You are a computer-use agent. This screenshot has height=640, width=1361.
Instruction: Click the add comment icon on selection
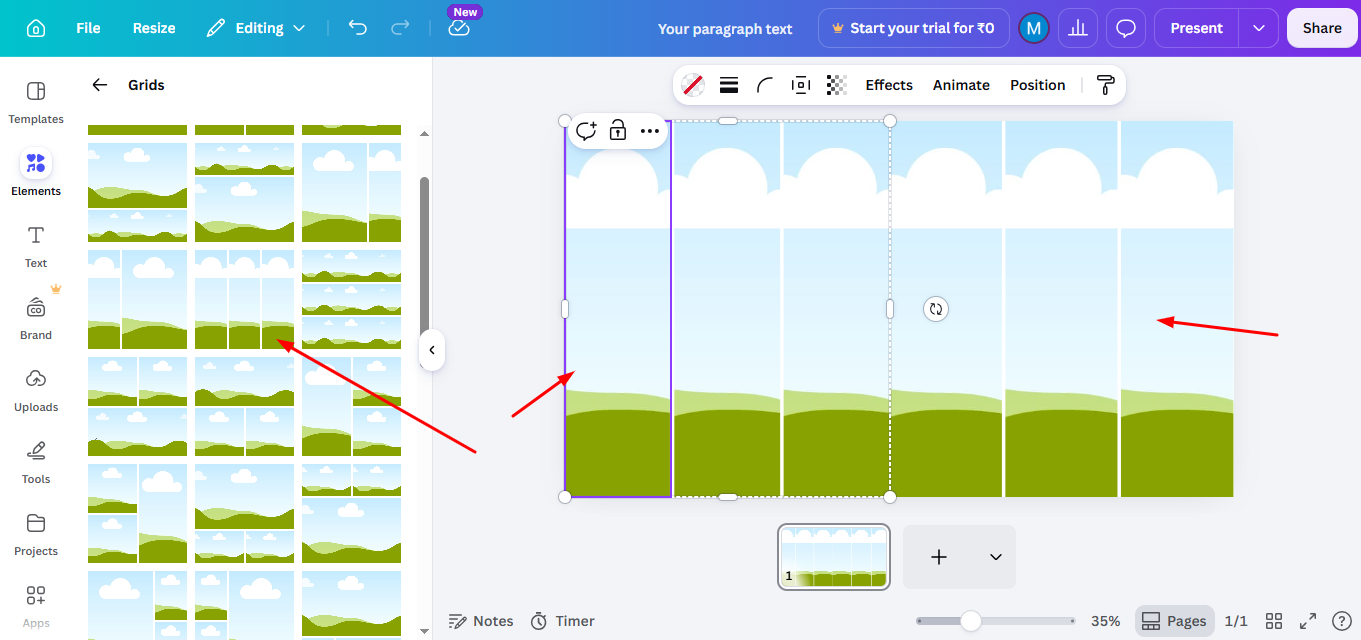tap(587, 130)
